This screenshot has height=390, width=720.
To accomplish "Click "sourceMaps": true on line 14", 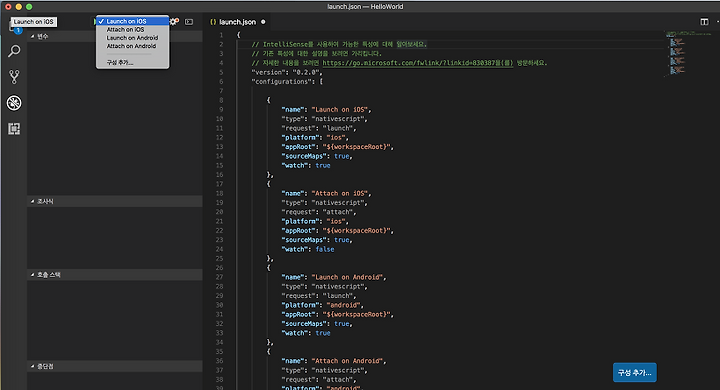I will (317, 156).
